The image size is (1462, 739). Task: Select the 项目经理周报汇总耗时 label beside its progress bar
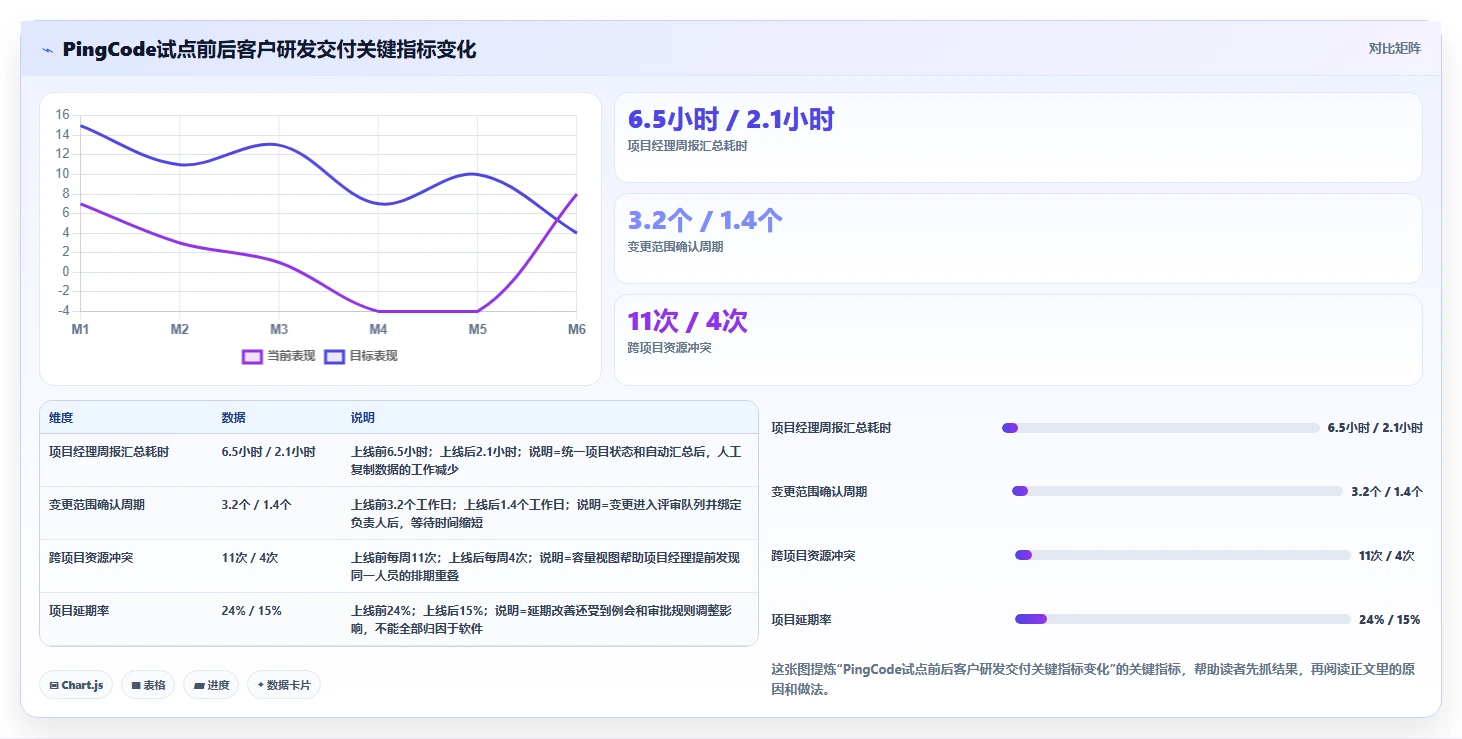pos(831,428)
